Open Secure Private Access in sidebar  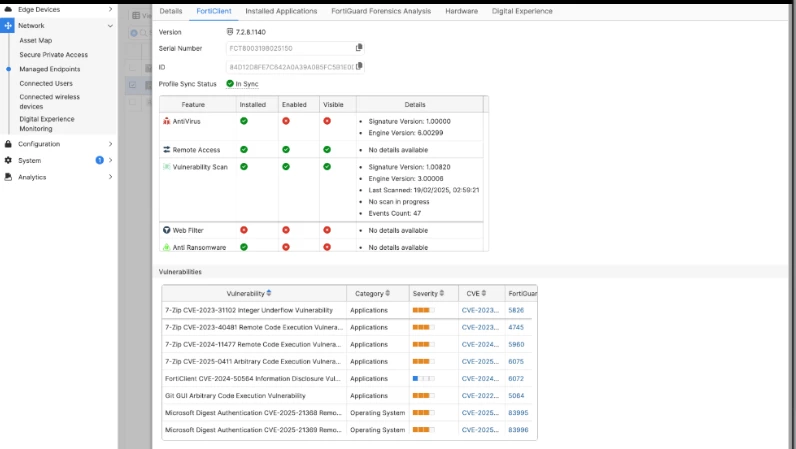53,54
